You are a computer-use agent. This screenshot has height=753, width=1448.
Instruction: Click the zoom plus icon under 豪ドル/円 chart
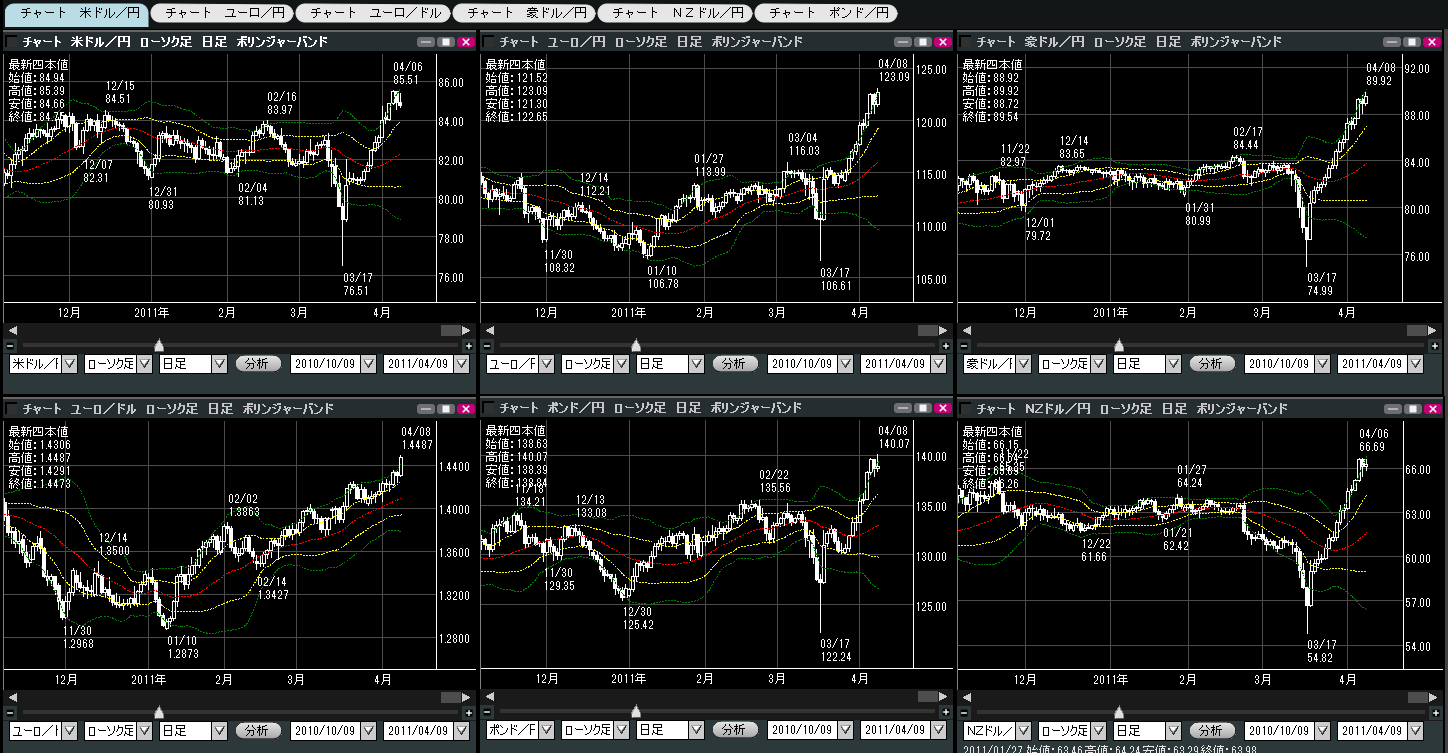point(1435,346)
